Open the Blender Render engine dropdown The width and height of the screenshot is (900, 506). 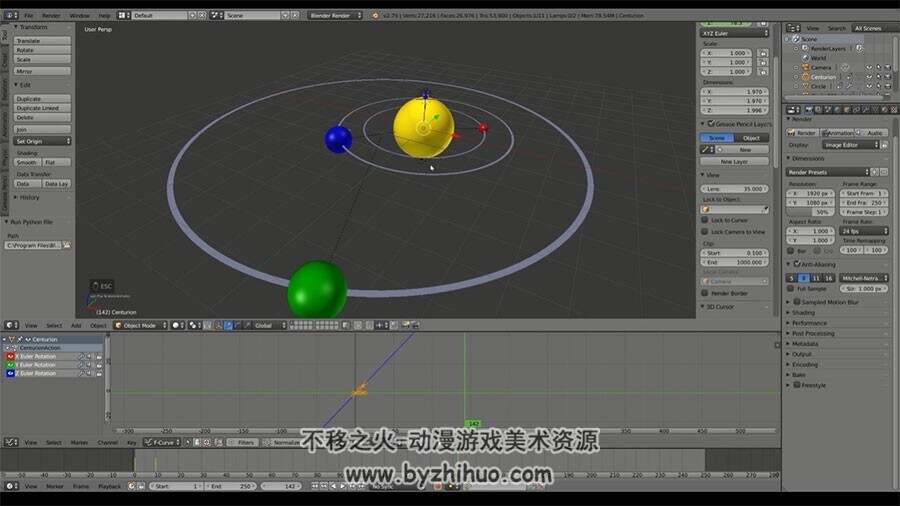point(336,15)
